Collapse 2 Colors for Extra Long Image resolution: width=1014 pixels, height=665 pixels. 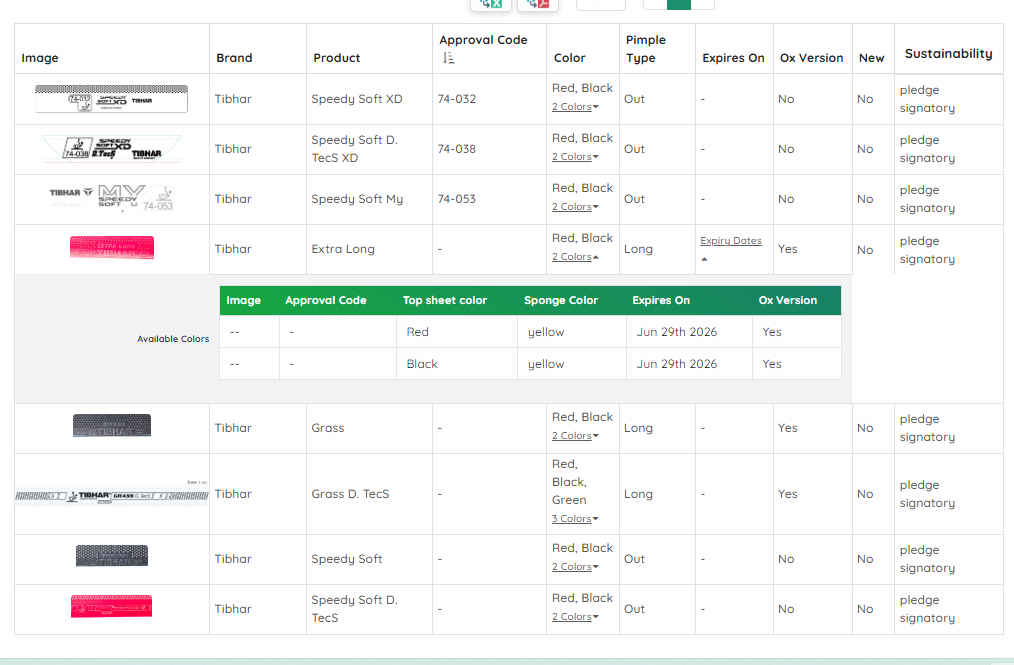coord(575,257)
